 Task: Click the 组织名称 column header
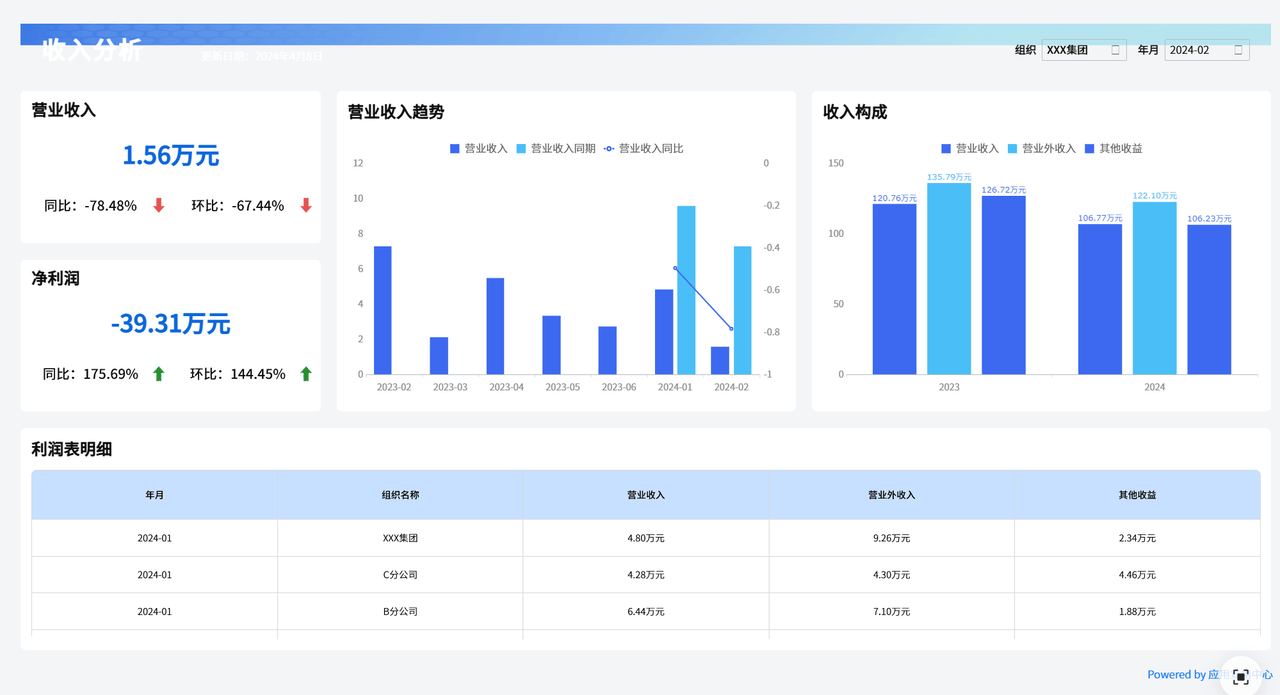pos(400,495)
